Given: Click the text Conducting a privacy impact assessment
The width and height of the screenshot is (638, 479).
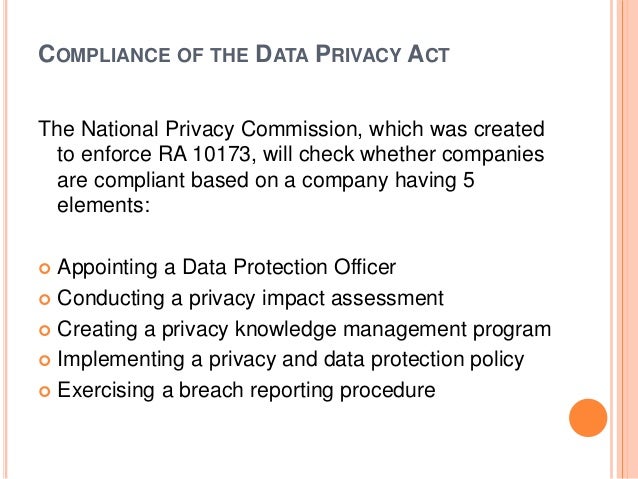Looking at the screenshot, I should coord(250,298).
